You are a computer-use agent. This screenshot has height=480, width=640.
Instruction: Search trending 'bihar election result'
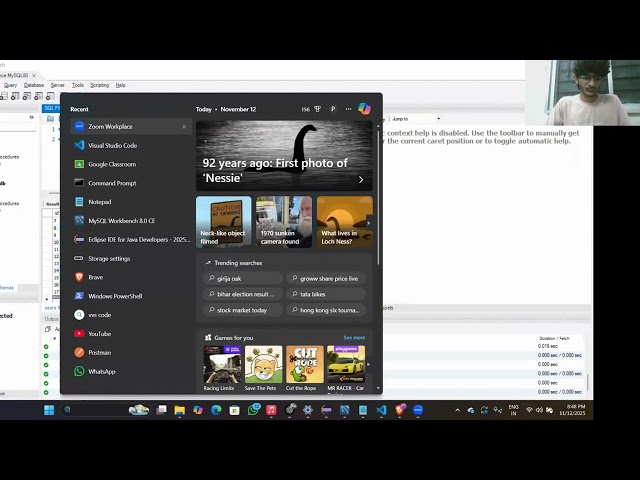point(242,294)
